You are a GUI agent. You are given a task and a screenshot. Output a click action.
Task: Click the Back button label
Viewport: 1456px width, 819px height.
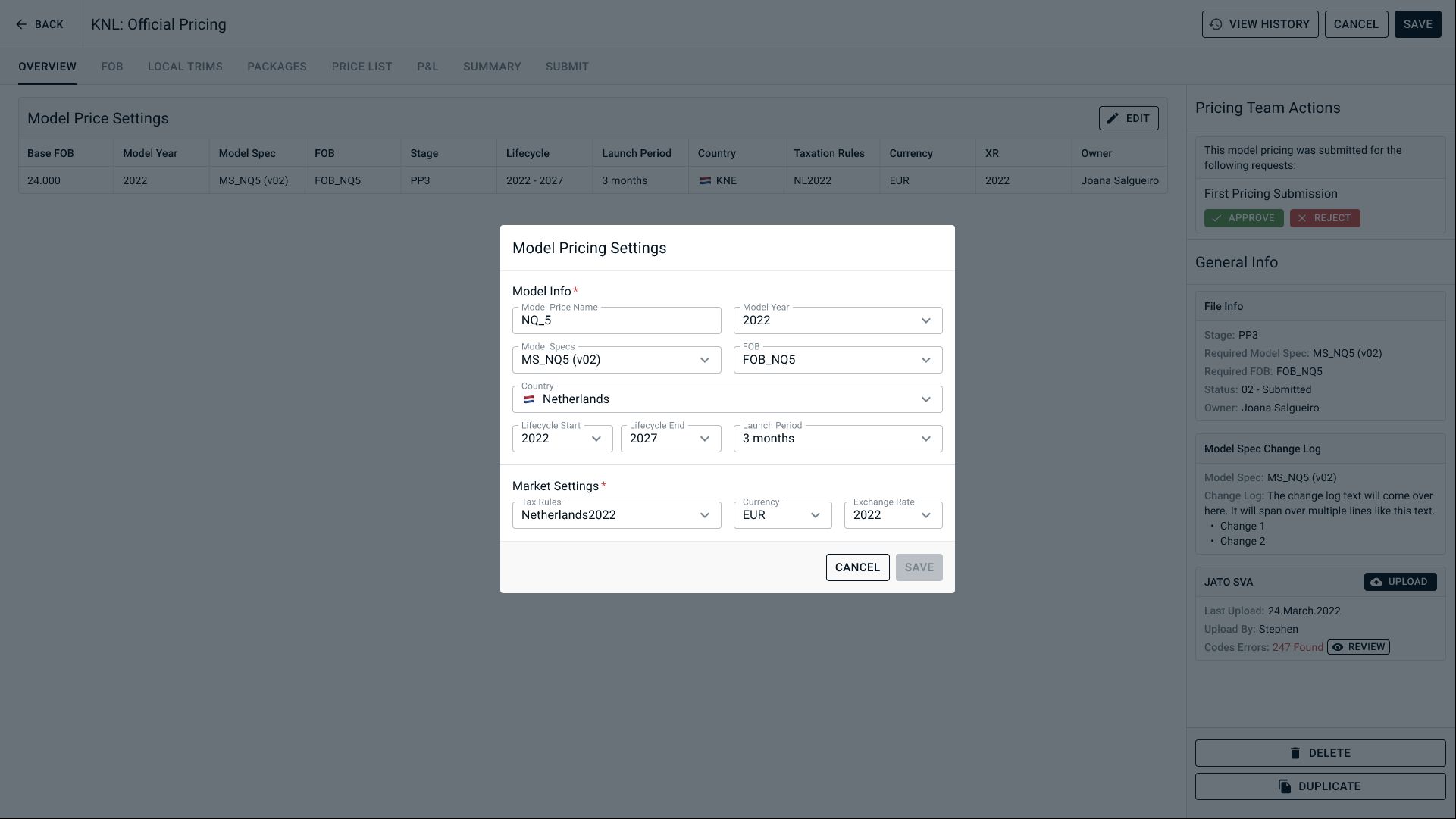[49, 24]
